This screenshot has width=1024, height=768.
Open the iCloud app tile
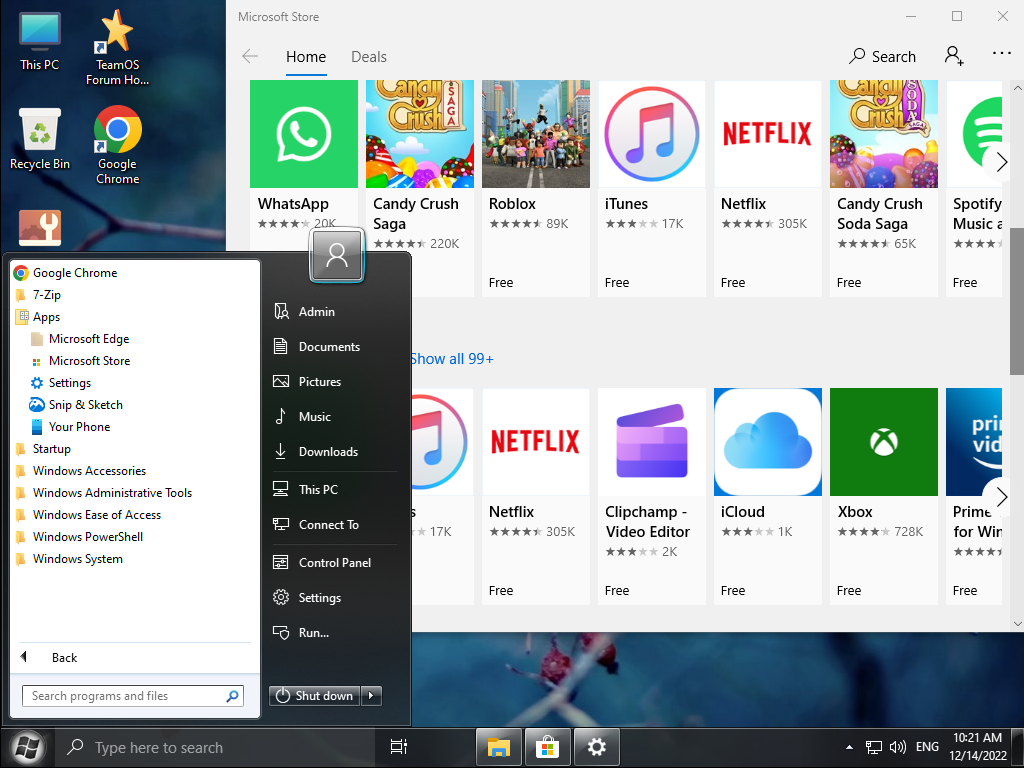tap(767, 442)
